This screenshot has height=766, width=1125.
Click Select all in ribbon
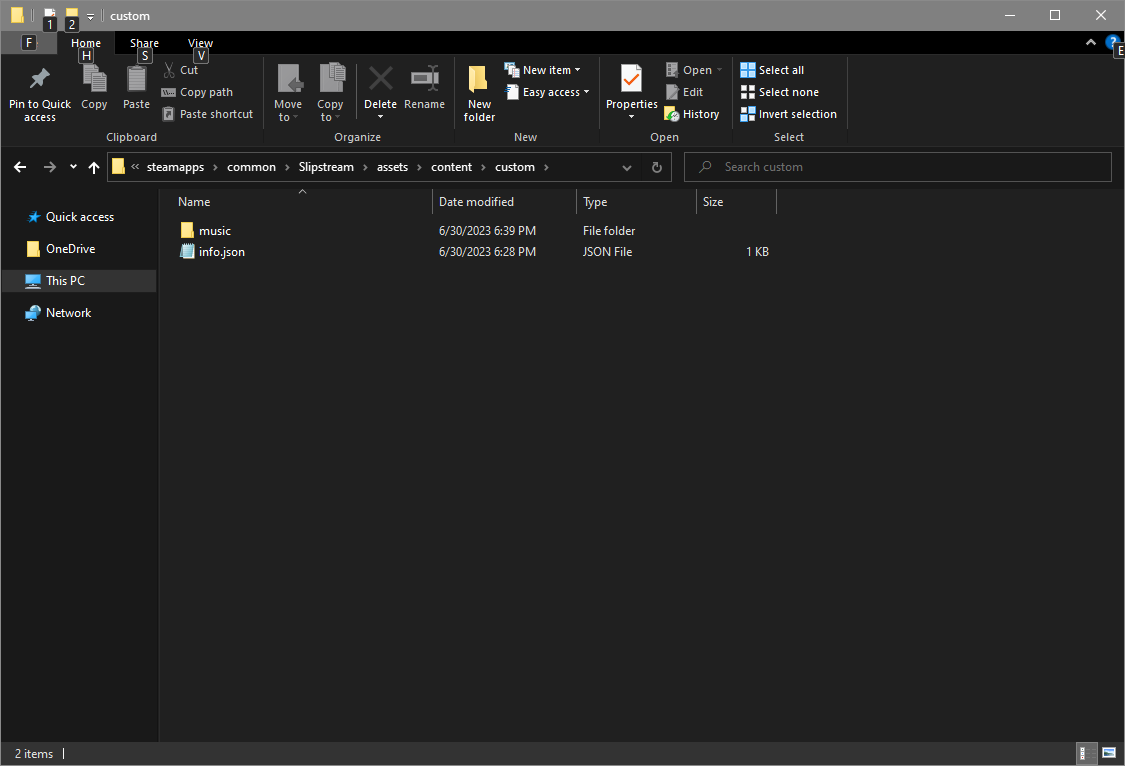pyautogui.click(x=772, y=70)
